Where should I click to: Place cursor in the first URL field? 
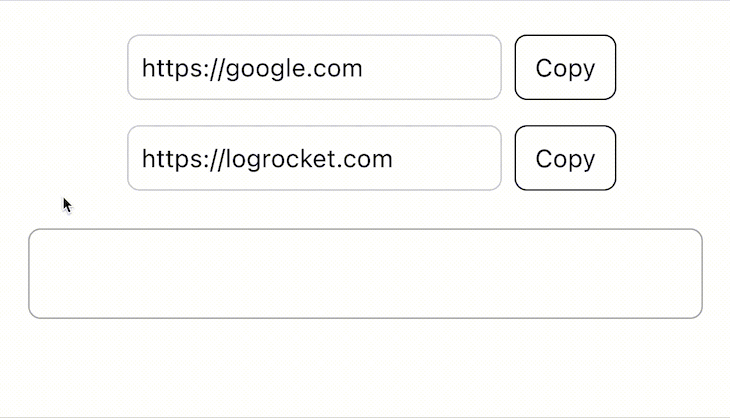[314, 67]
